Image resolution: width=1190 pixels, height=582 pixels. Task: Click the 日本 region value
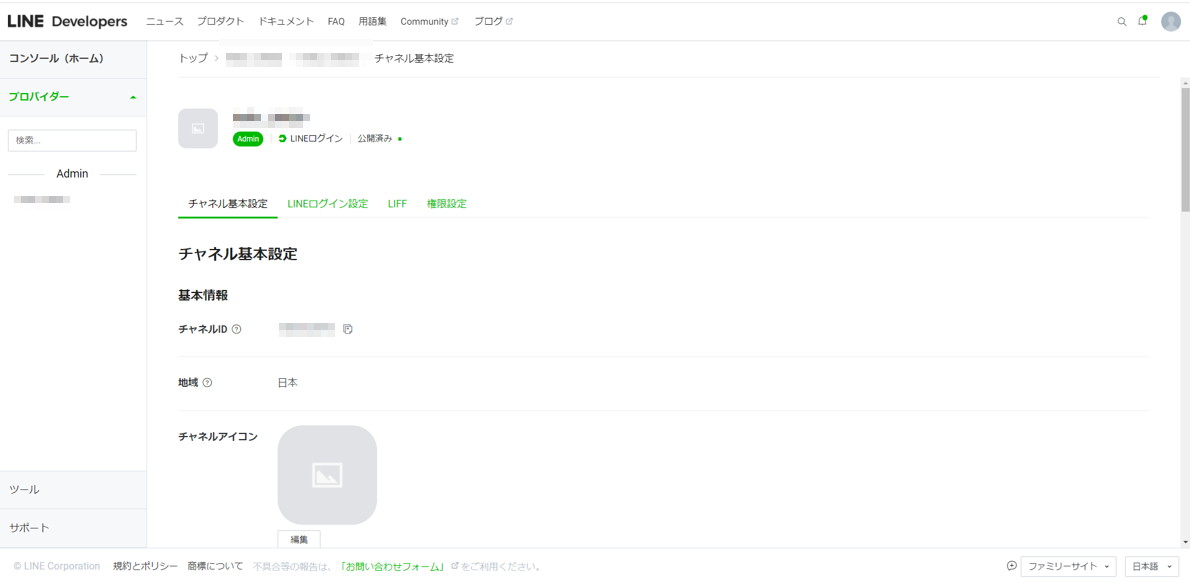288,382
